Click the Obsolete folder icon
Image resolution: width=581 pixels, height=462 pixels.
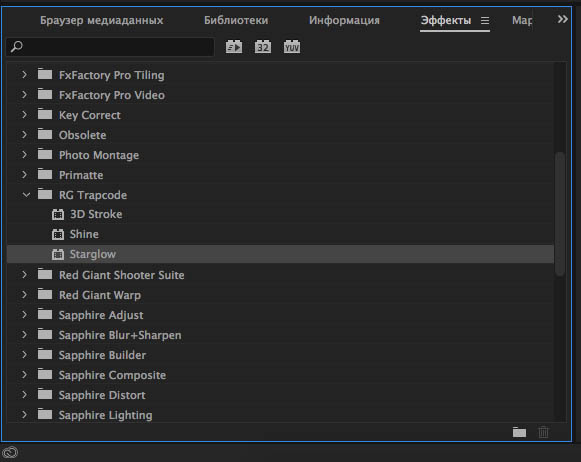point(45,134)
